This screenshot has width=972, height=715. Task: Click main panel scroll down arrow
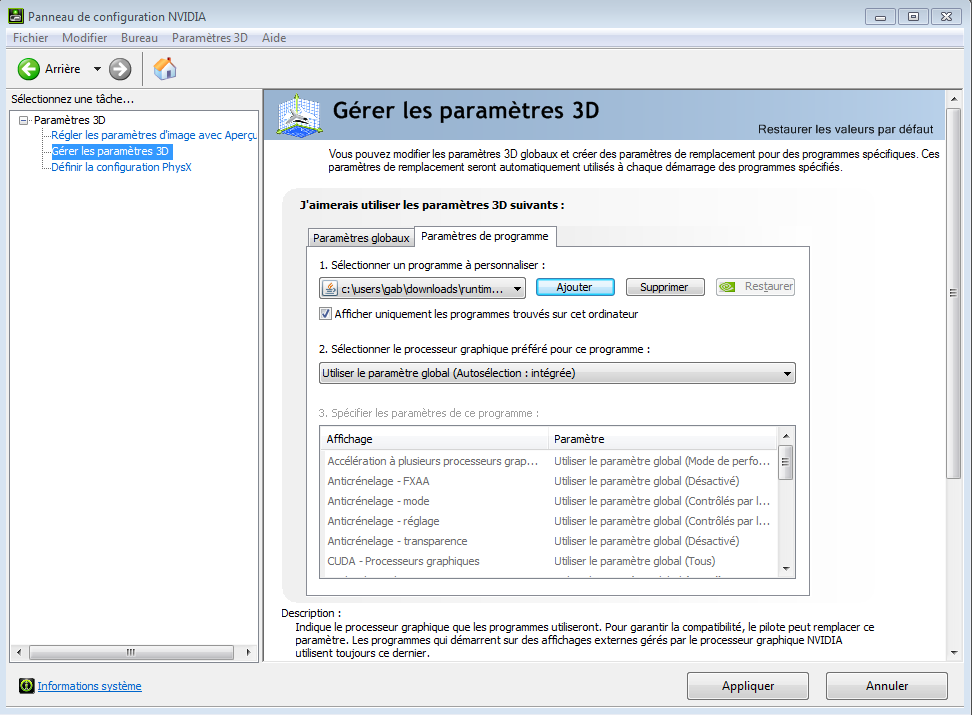[x=954, y=652]
